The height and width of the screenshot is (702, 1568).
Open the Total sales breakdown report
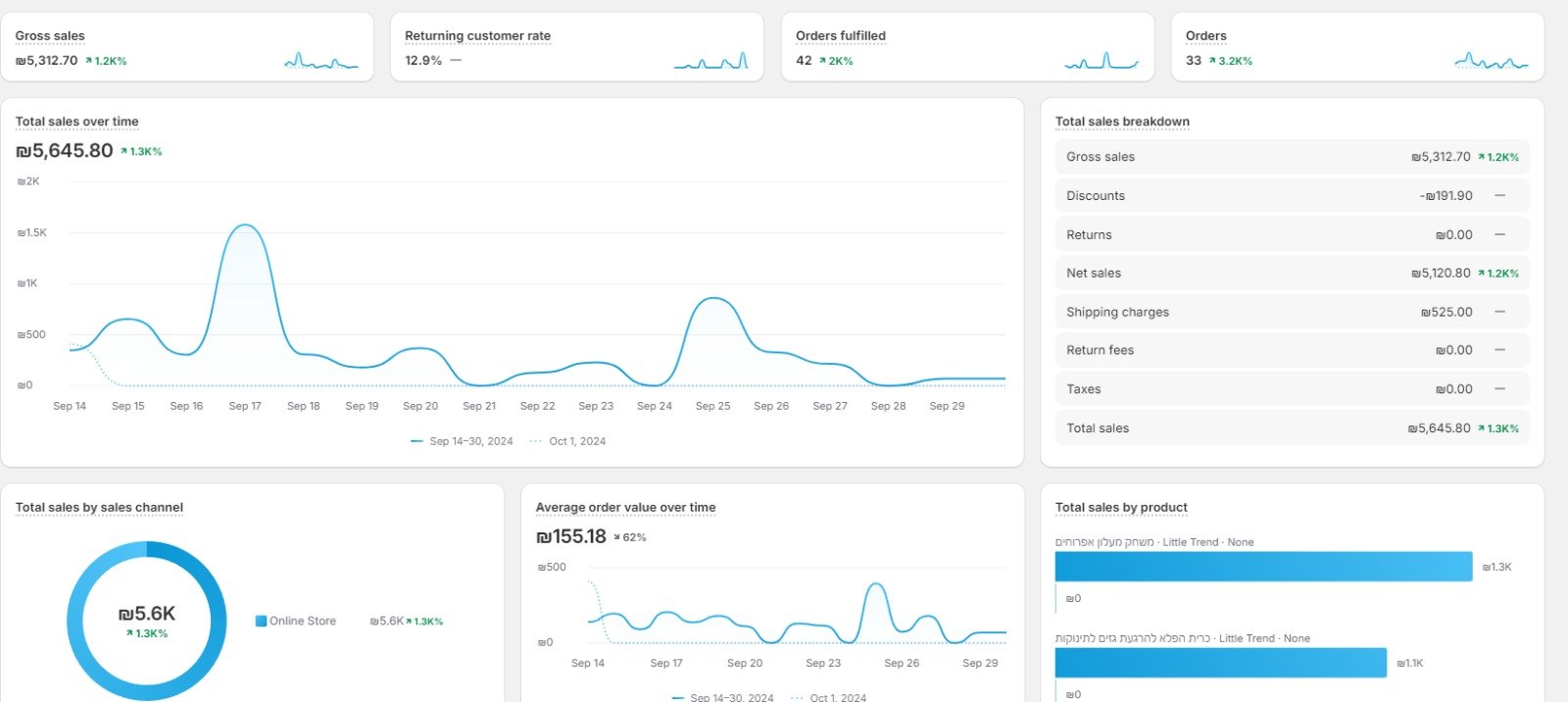click(x=1122, y=122)
